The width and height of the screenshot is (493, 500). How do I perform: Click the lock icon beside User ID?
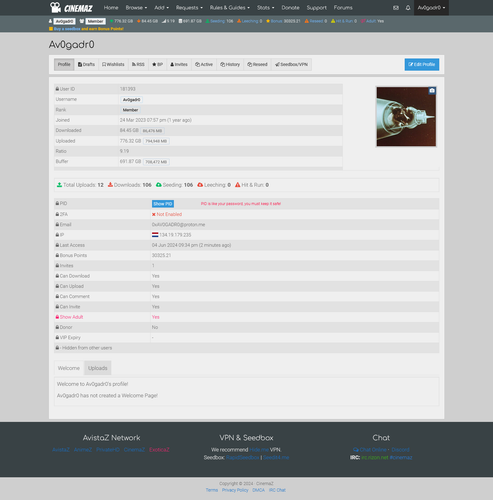[57, 89]
